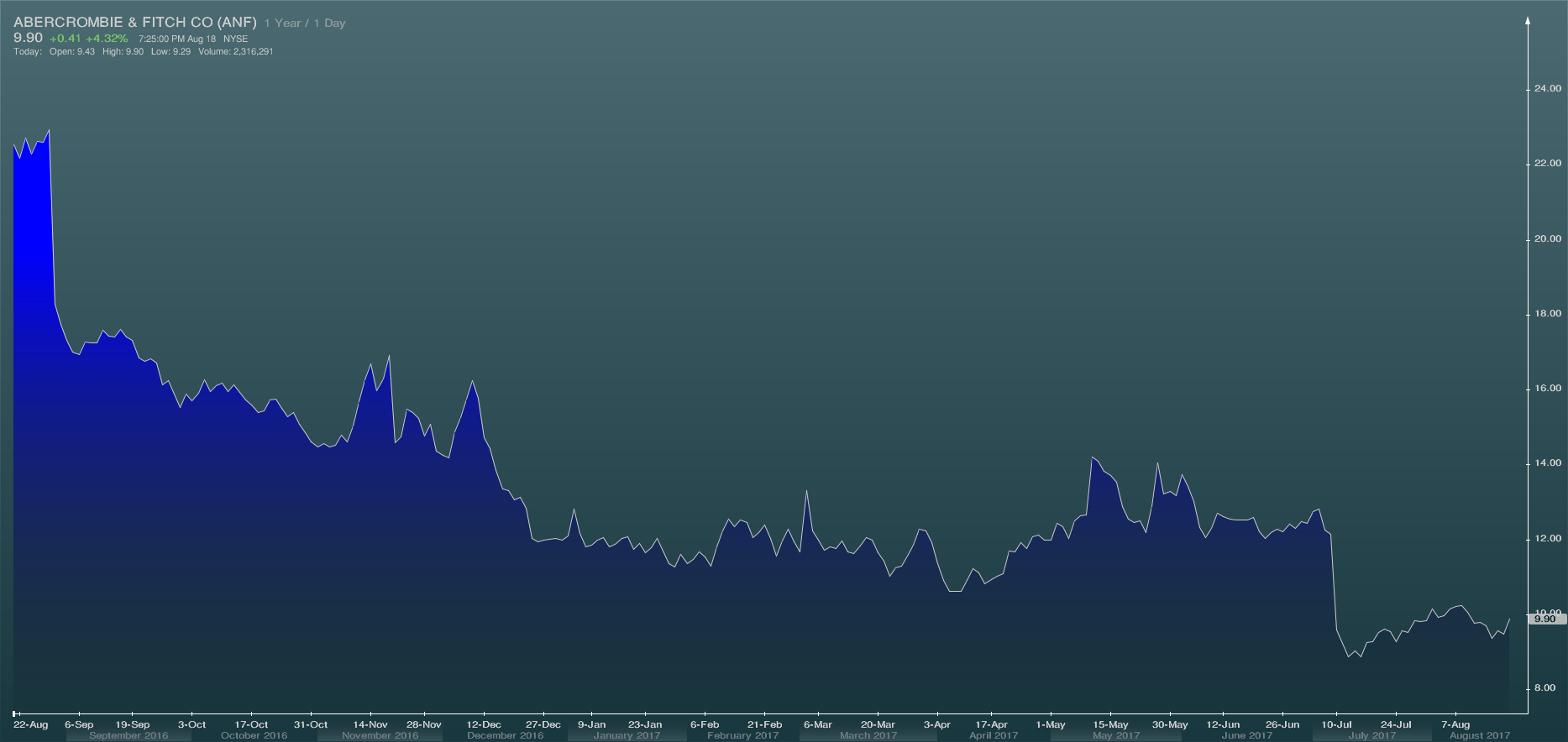Click the 24.00 price axis label
The image size is (1568, 742).
(x=1548, y=88)
